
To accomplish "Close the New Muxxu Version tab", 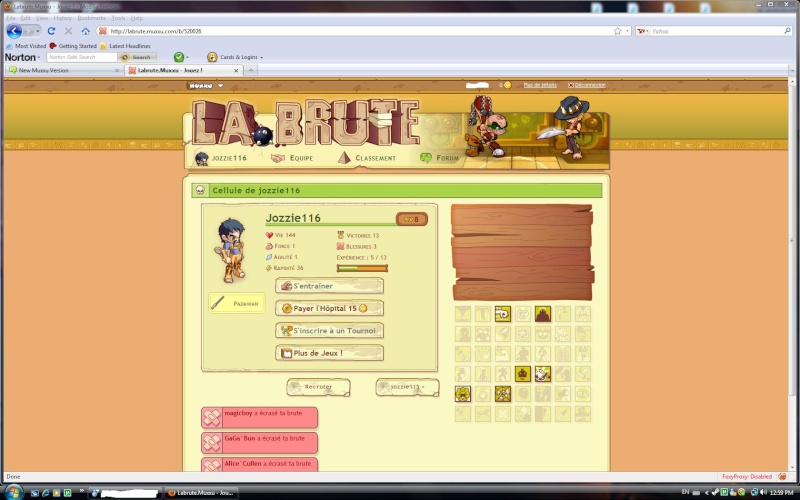I will click(117, 70).
